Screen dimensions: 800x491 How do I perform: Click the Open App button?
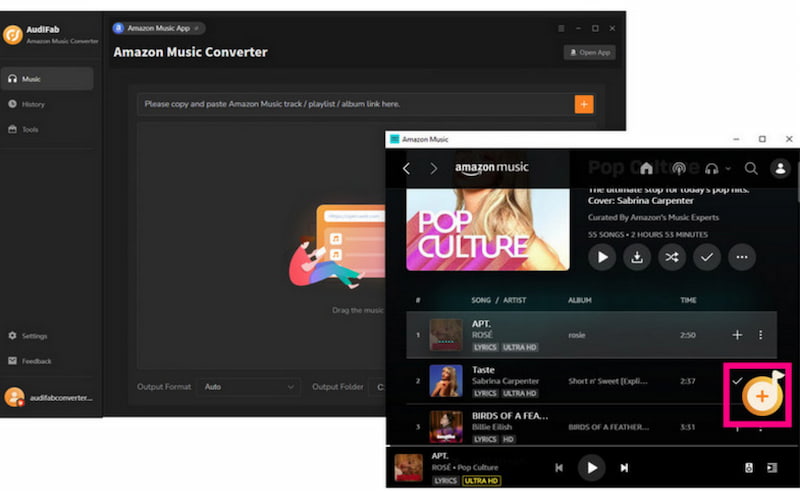(x=590, y=52)
